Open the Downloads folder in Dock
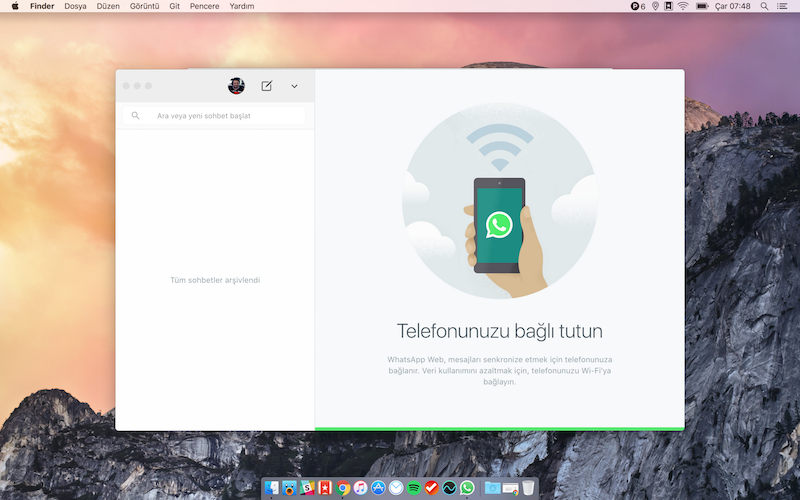 pos(492,488)
